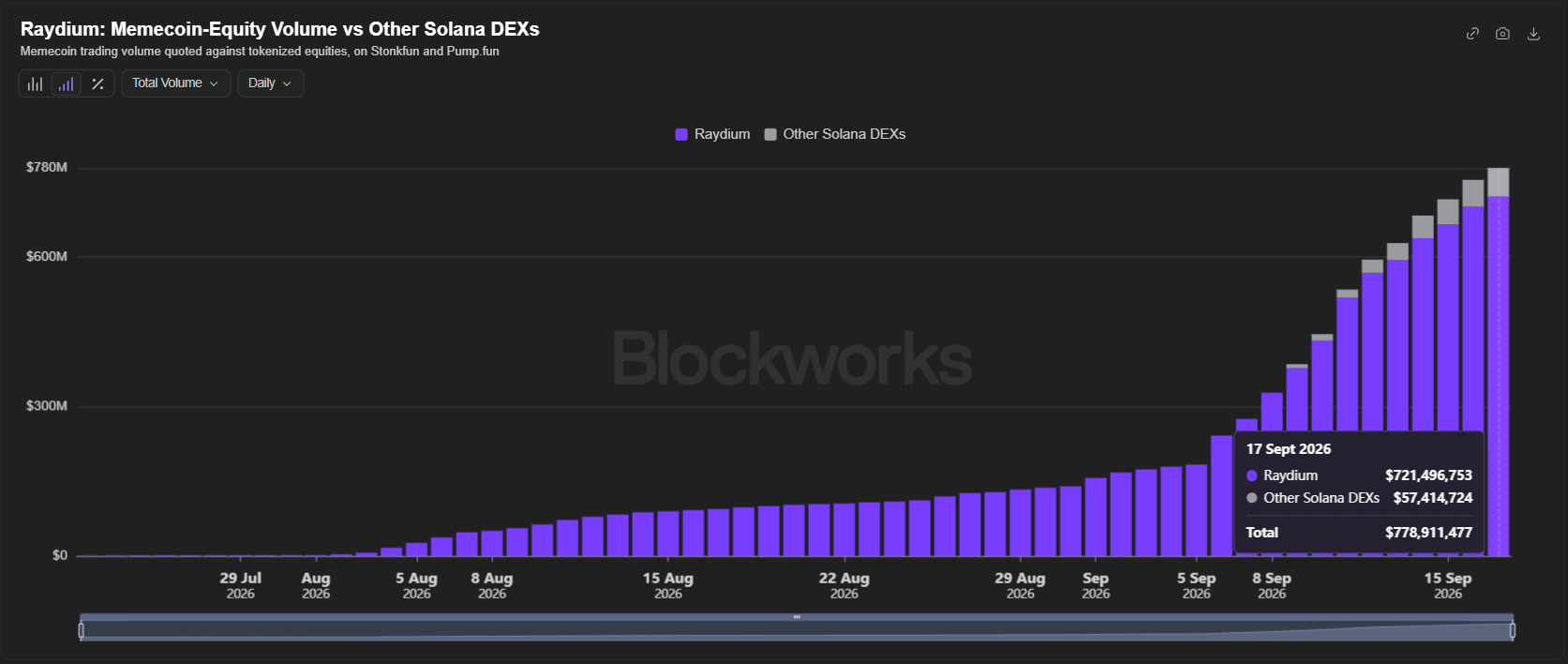
Task: Click the 22 Aug 2026 axis label
Action: (x=844, y=585)
